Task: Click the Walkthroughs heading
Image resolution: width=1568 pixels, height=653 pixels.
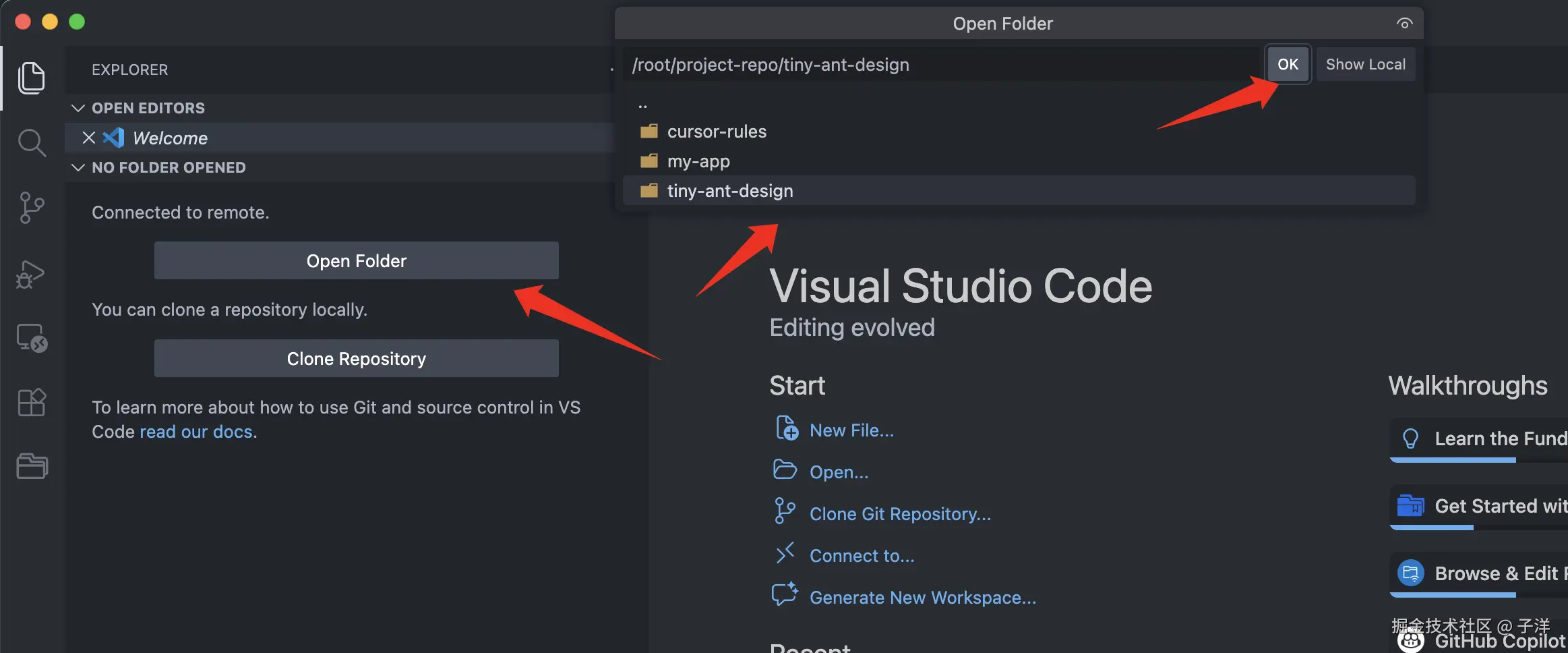Action: [x=1468, y=386]
